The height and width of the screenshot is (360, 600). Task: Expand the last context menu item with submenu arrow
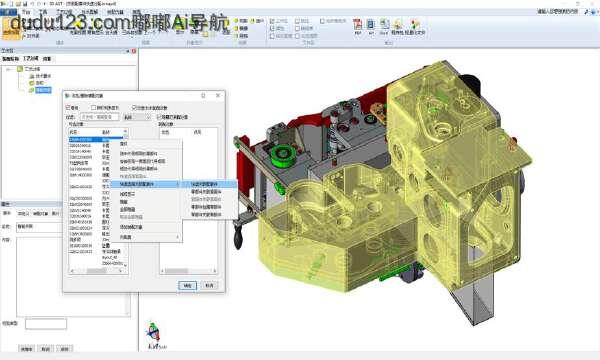[149, 237]
